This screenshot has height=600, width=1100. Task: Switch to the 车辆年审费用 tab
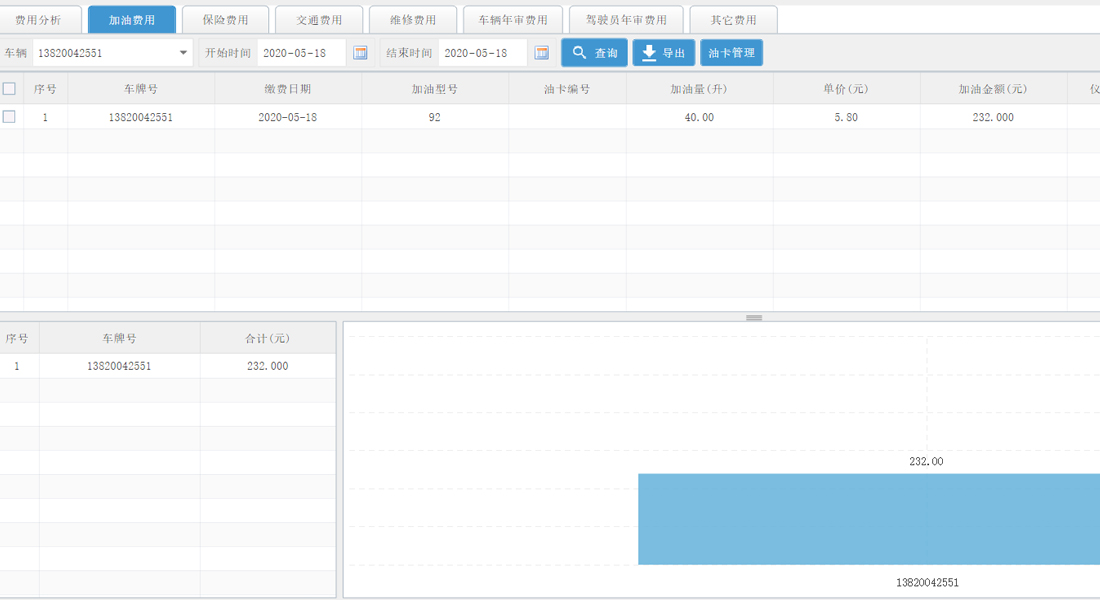(x=513, y=20)
